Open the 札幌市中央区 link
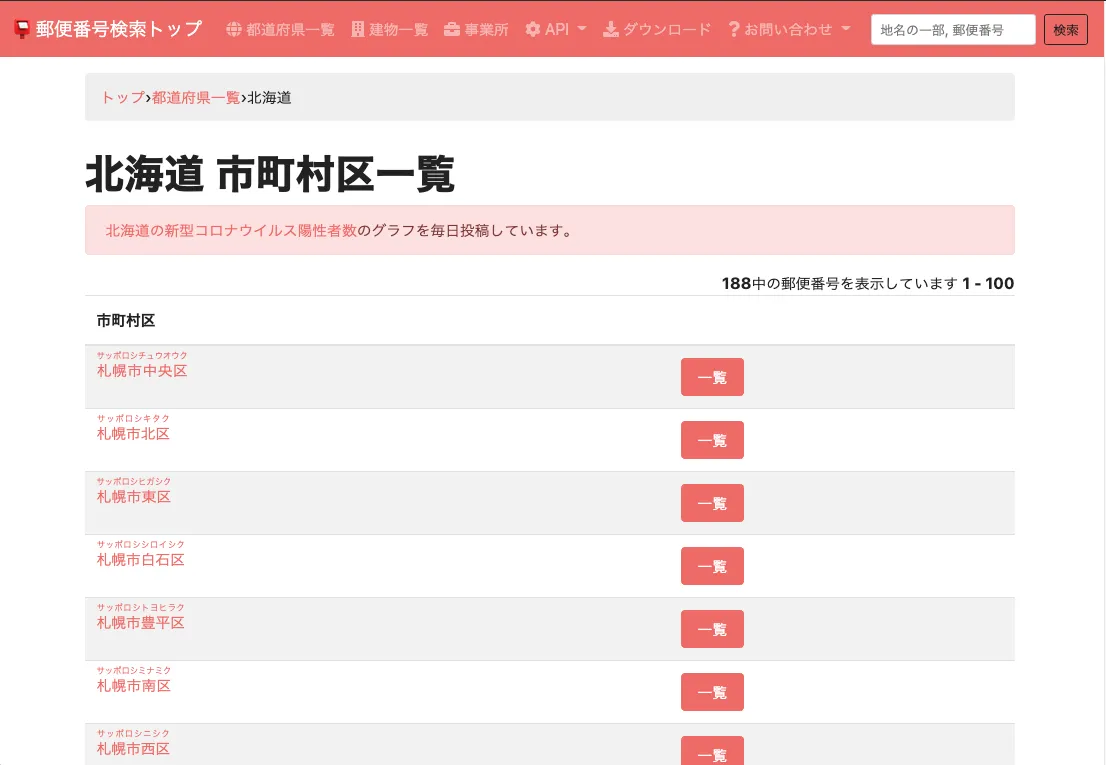This screenshot has height=765, width=1106. (142, 371)
